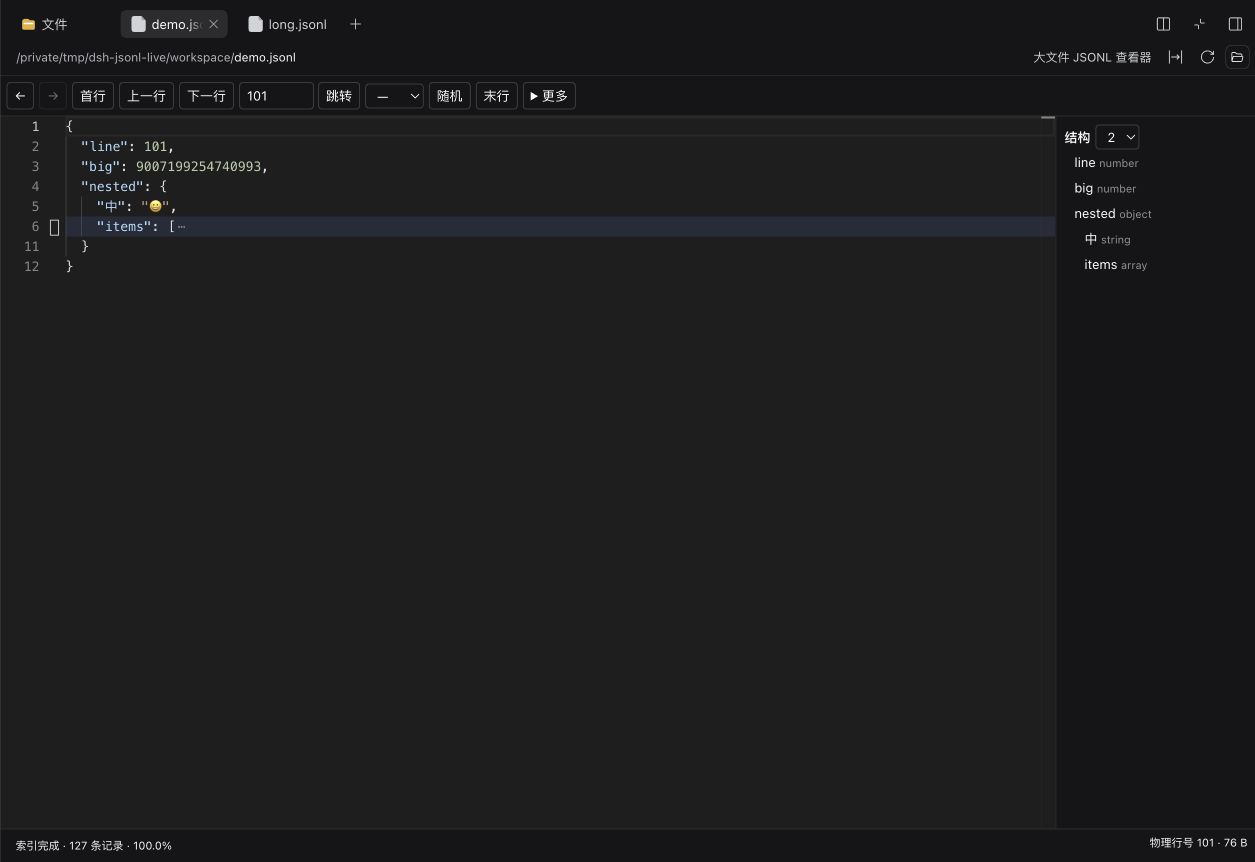
Task: Select the 中 string structure entry
Action: coord(1107,239)
